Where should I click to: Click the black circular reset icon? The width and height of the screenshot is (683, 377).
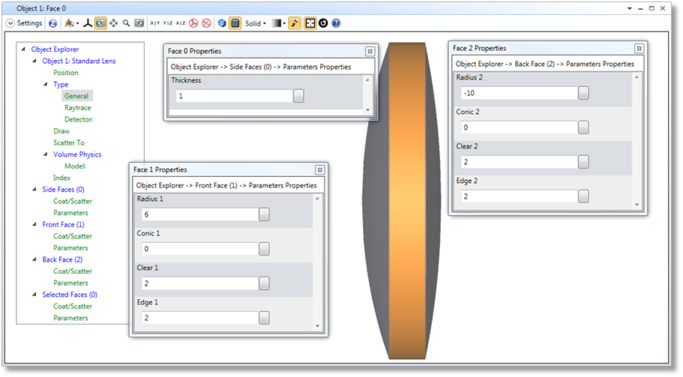(x=323, y=23)
